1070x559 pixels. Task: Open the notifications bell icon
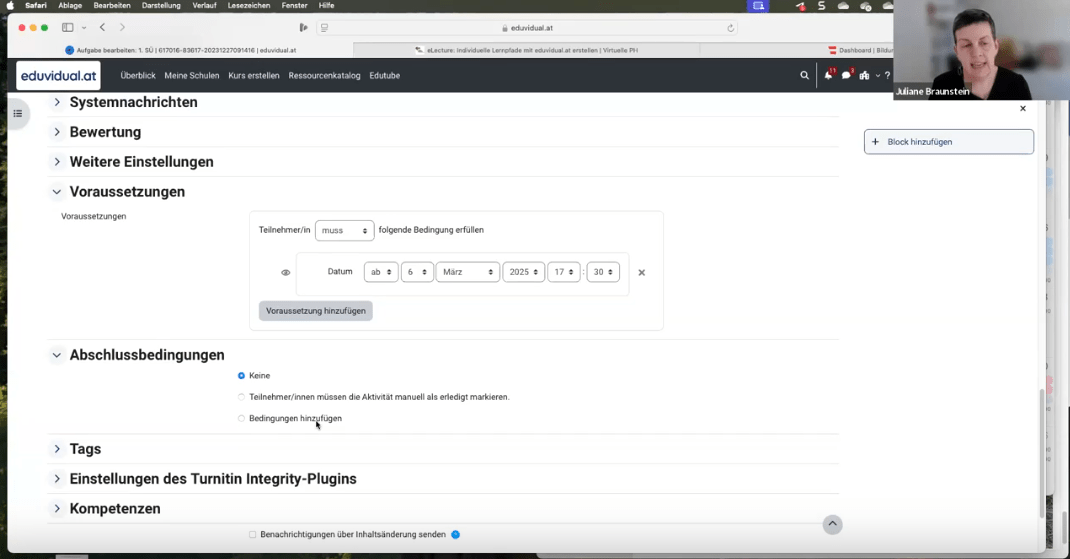(x=828, y=75)
